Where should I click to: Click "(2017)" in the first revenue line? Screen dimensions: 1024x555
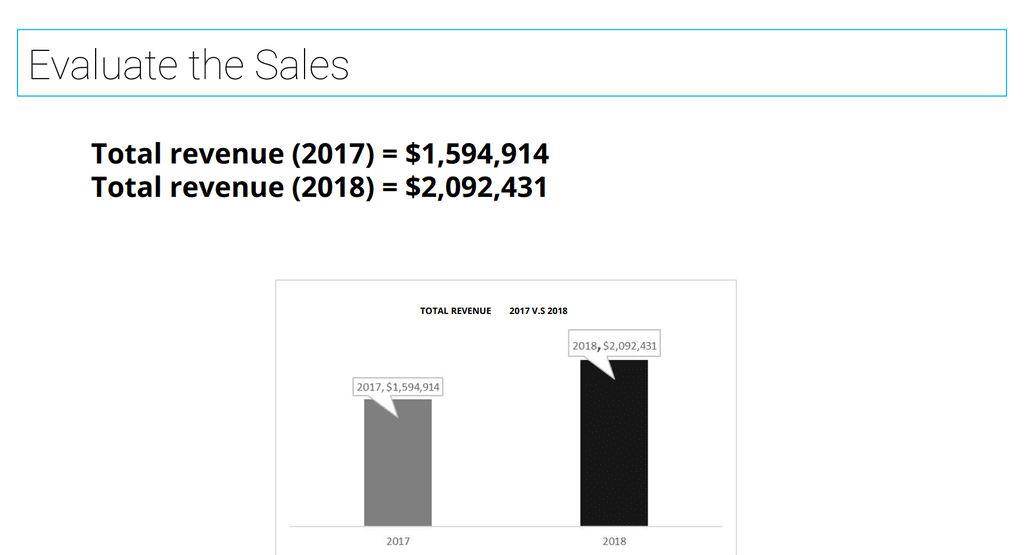[333, 154]
